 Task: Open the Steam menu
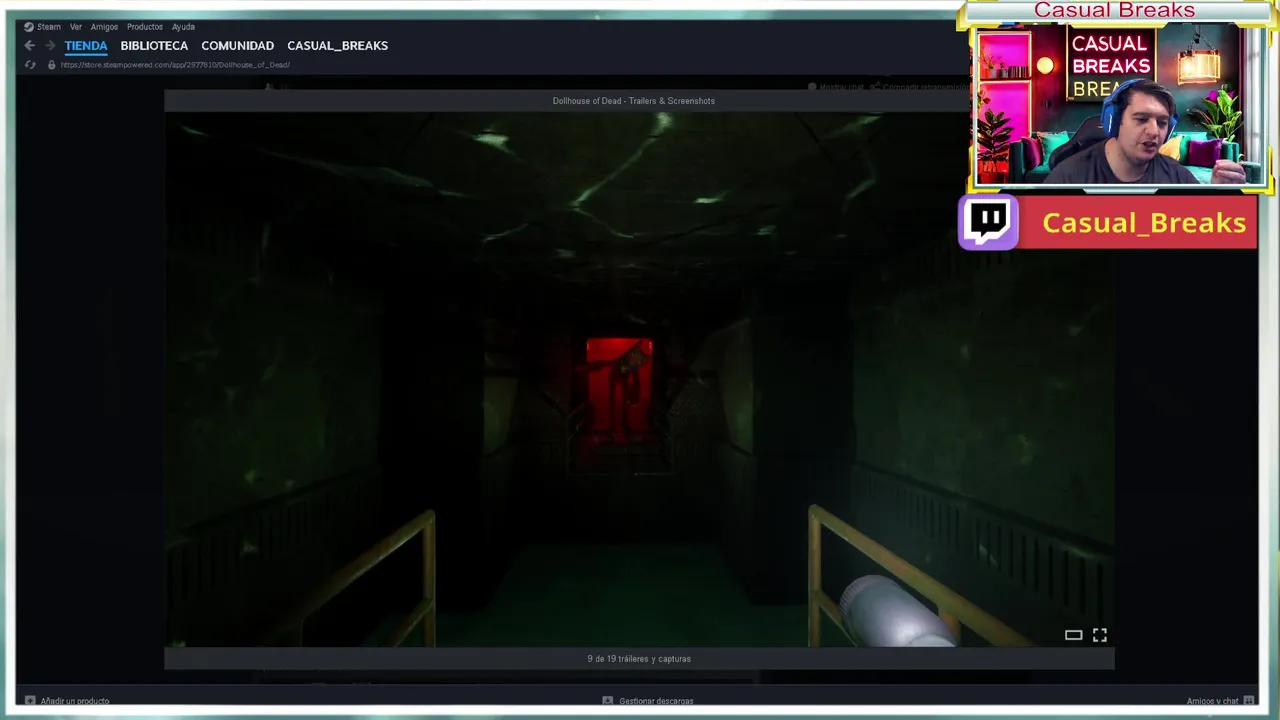(x=49, y=27)
